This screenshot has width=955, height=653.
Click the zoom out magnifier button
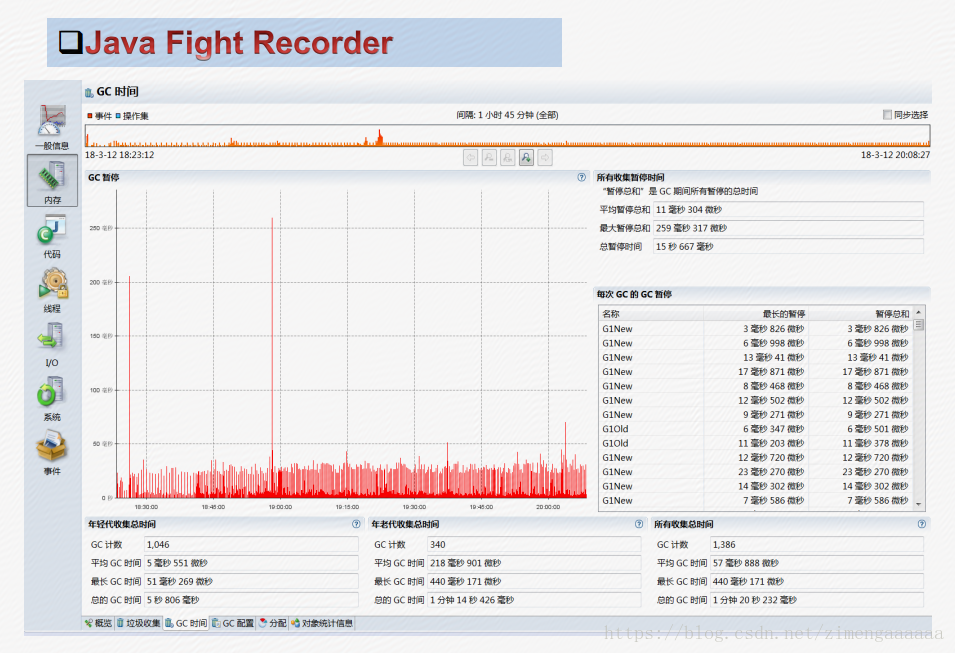(489, 158)
